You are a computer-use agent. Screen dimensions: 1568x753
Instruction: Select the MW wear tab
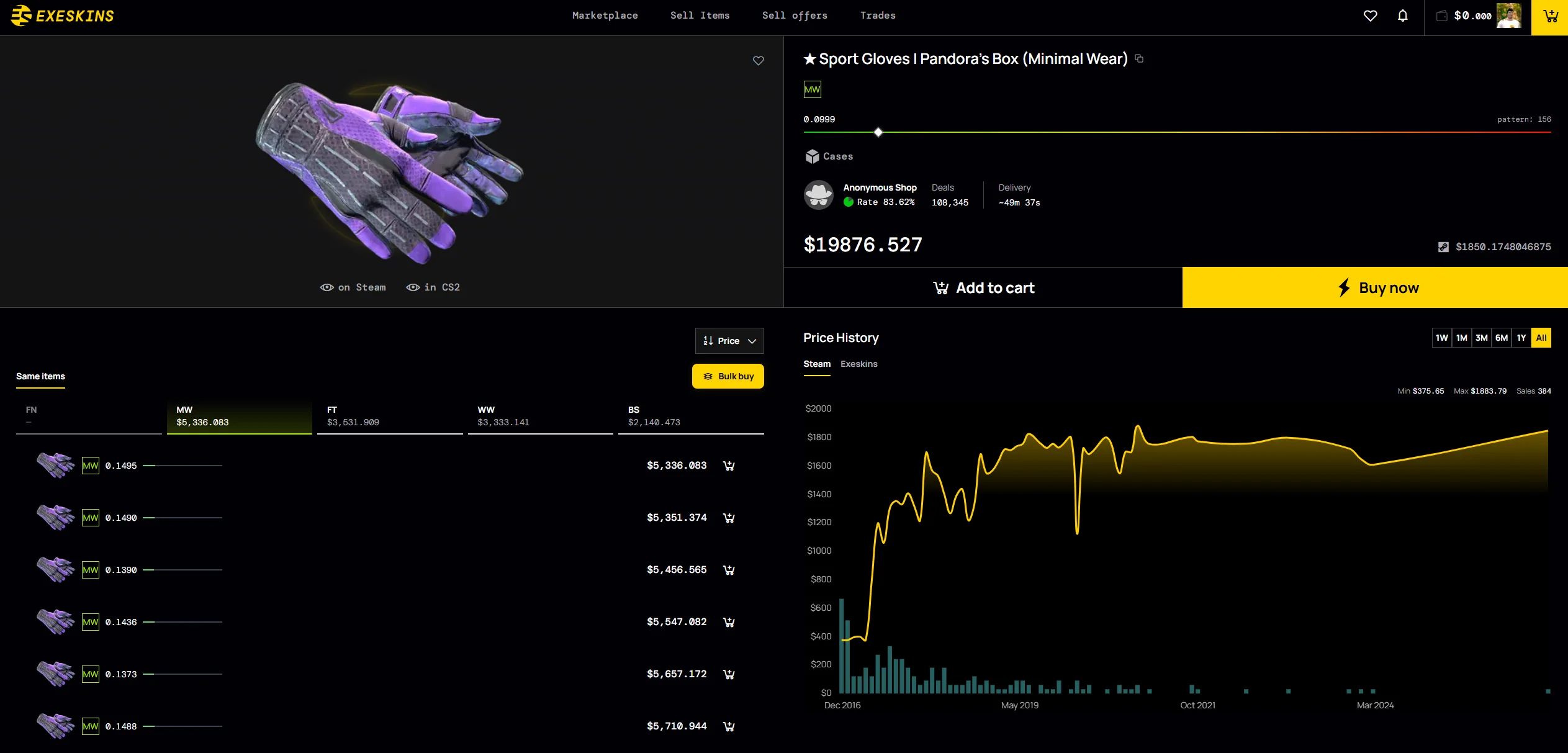[x=240, y=417]
